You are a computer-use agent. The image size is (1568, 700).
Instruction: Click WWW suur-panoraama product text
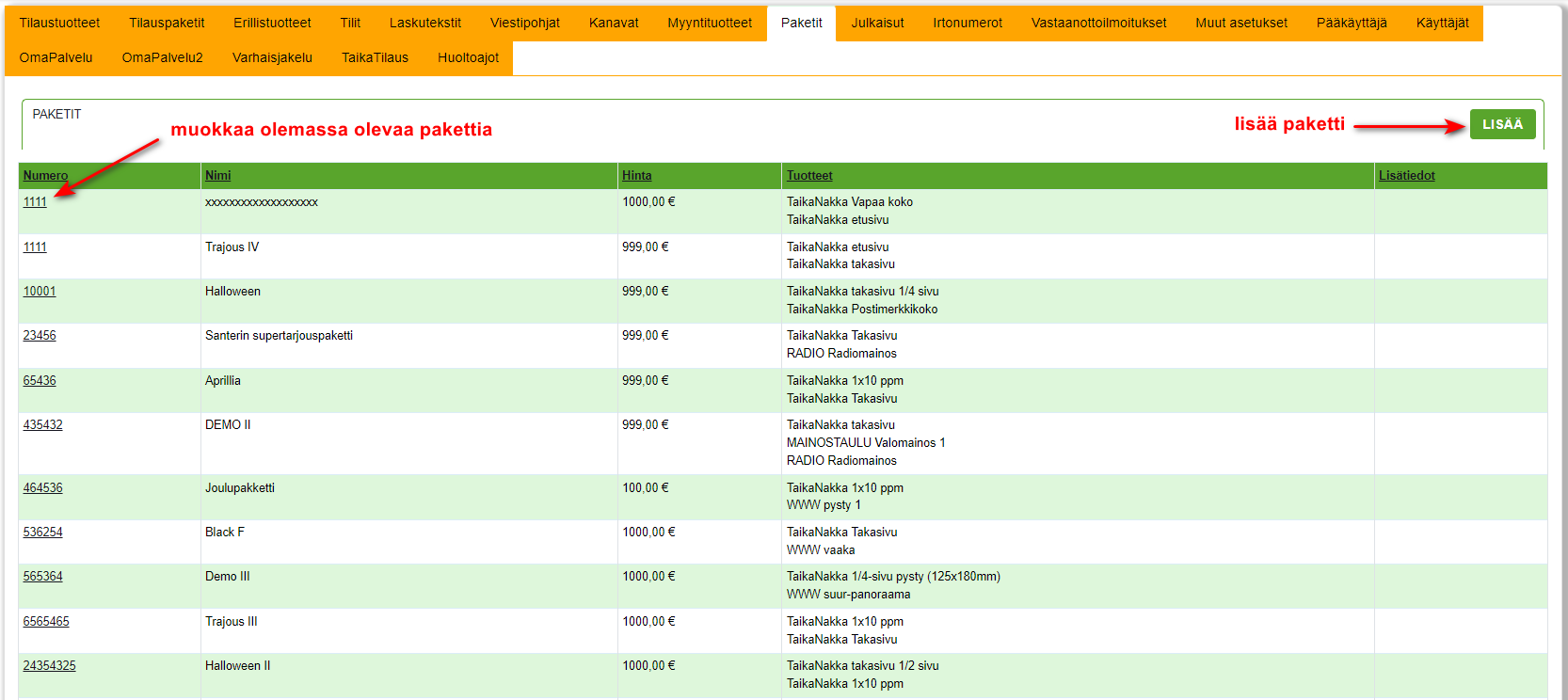point(849,595)
